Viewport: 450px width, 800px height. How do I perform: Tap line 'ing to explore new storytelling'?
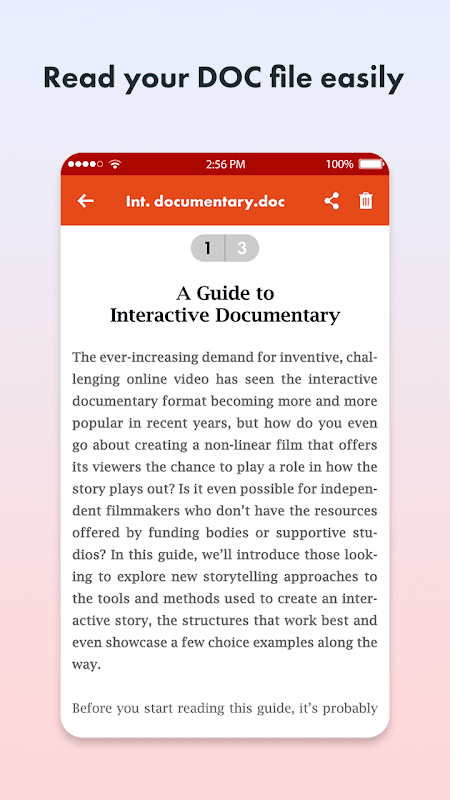224,577
